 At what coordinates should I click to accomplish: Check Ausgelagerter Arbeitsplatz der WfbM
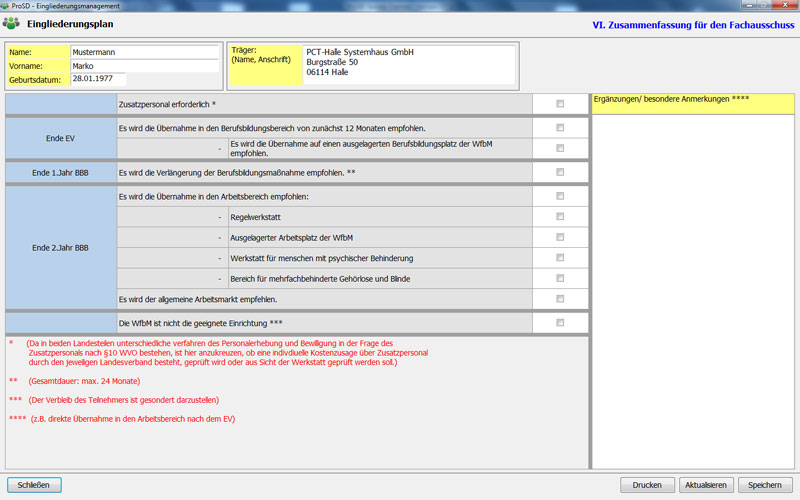coord(560,237)
